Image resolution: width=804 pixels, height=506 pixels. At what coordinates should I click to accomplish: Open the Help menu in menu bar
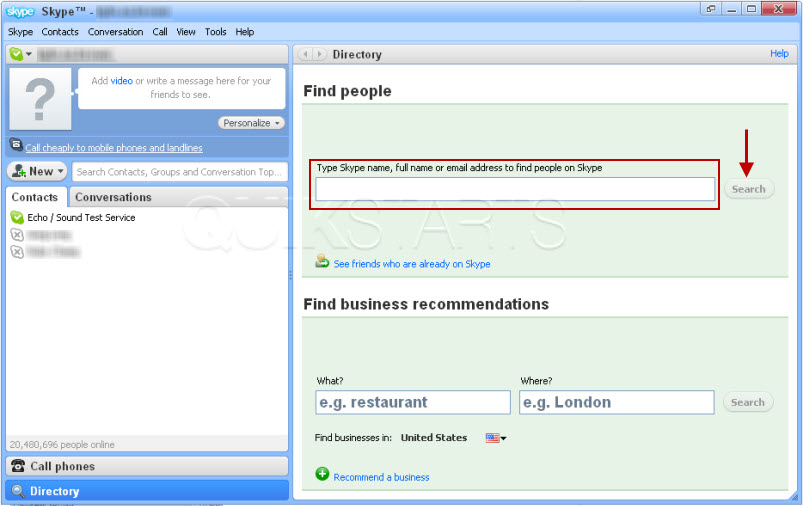[x=245, y=32]
